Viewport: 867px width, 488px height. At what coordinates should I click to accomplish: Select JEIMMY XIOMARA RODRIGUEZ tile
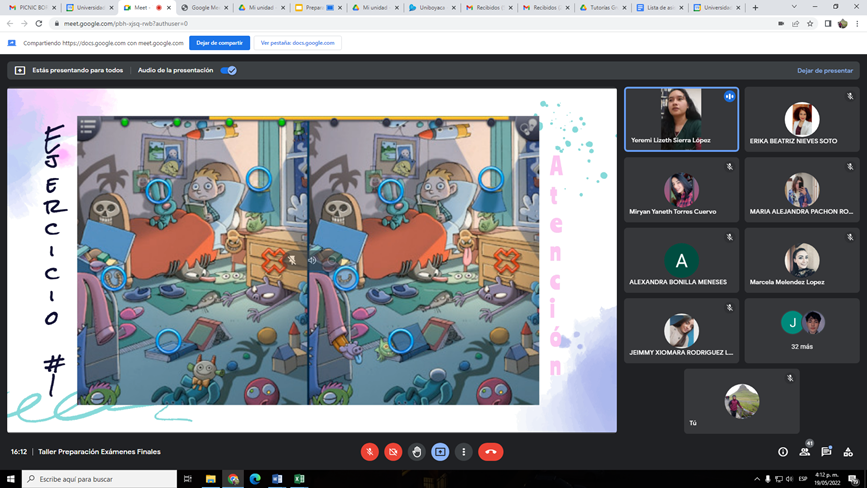pyautogui.click(x=681, y=330)
